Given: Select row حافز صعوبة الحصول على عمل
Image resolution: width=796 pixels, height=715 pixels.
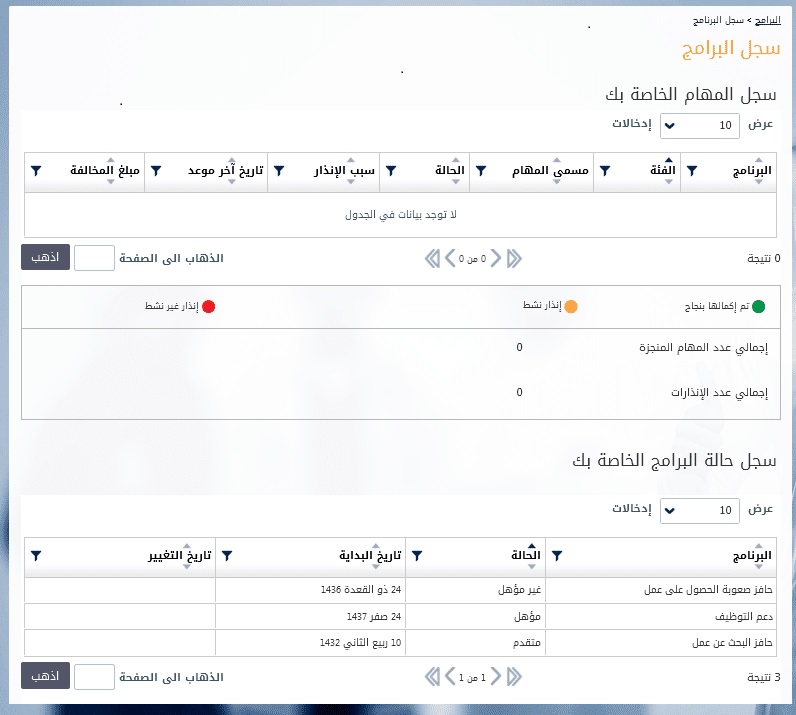Looking at the screenshot, I should [401, 590].
